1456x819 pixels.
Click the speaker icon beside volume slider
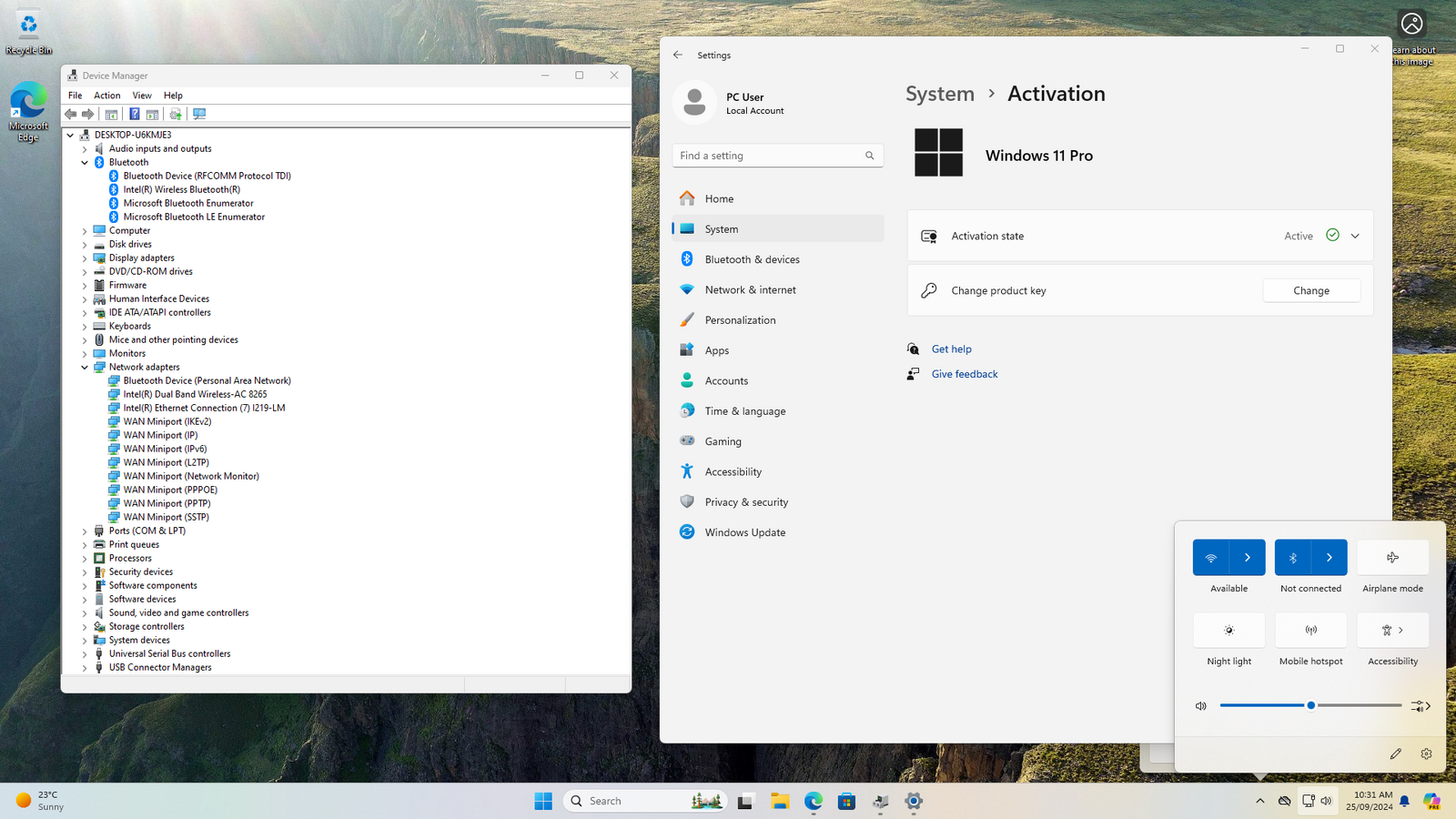click(x=1201, y=706)
